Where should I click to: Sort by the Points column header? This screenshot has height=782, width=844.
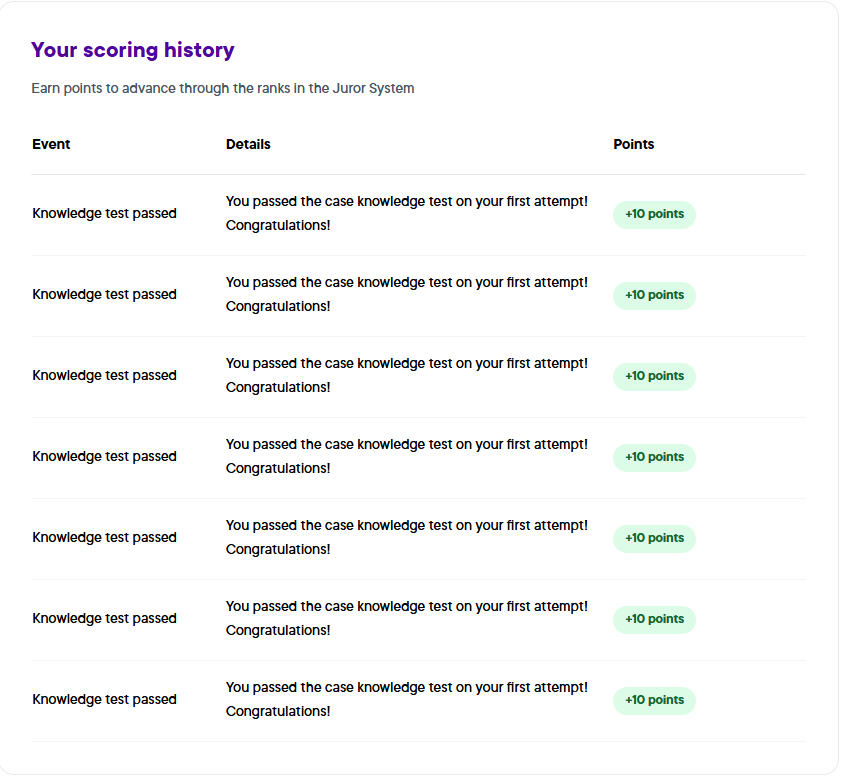634,144
